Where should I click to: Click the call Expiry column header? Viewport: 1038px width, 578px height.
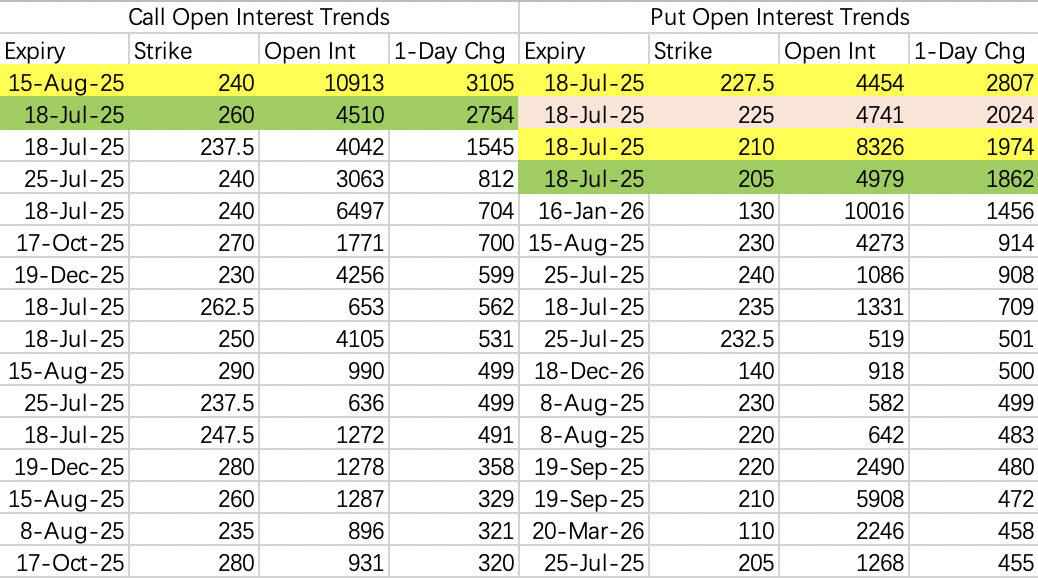pos(64,51)
